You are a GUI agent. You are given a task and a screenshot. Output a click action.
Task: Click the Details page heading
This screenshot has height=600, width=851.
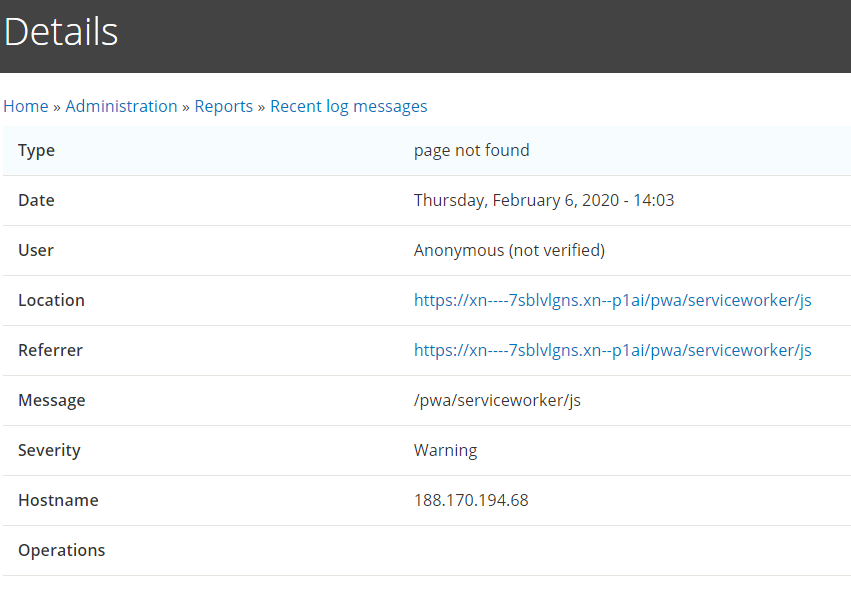(x=61, y=31)
